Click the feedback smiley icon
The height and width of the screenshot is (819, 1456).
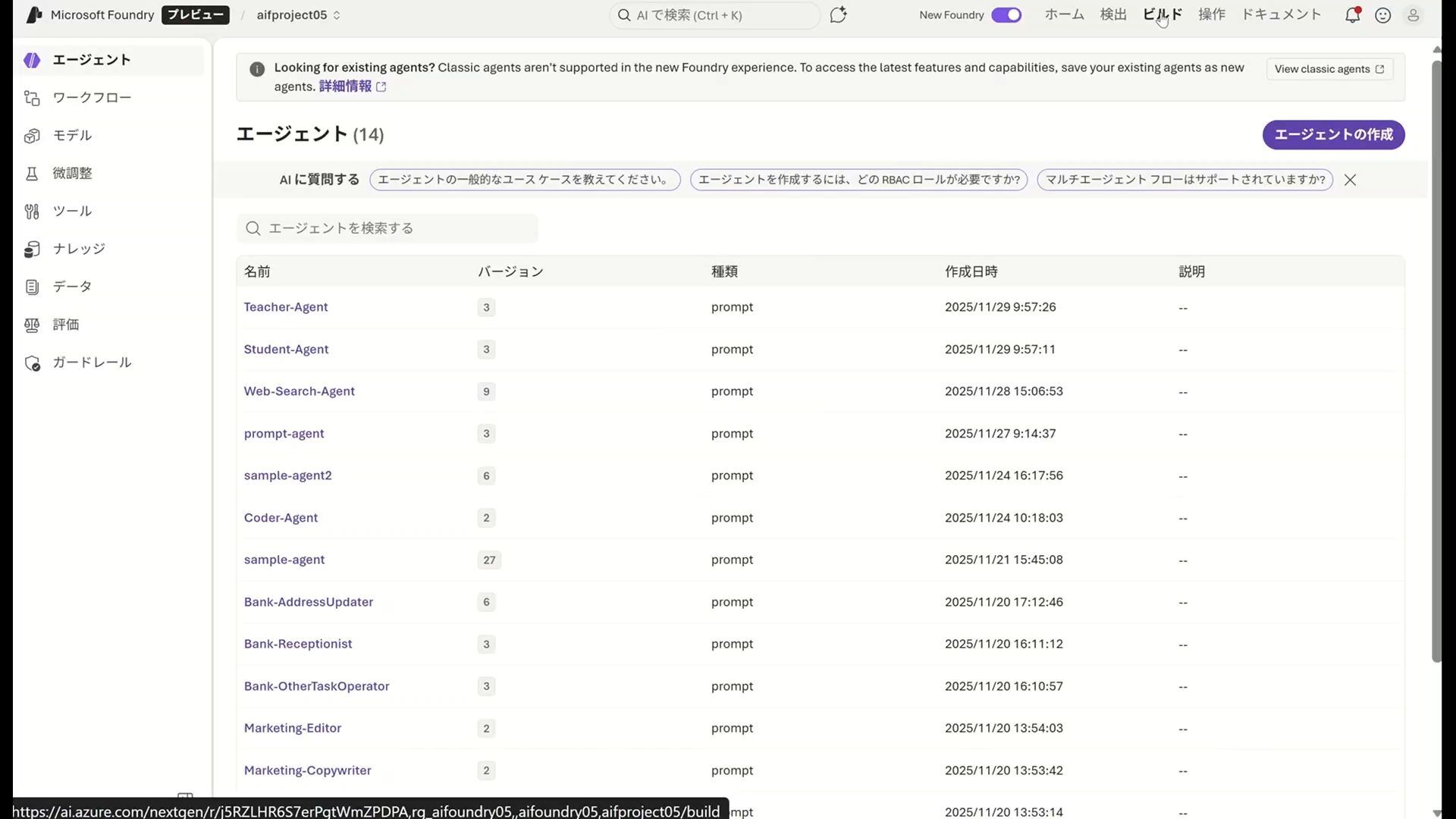1382,15
